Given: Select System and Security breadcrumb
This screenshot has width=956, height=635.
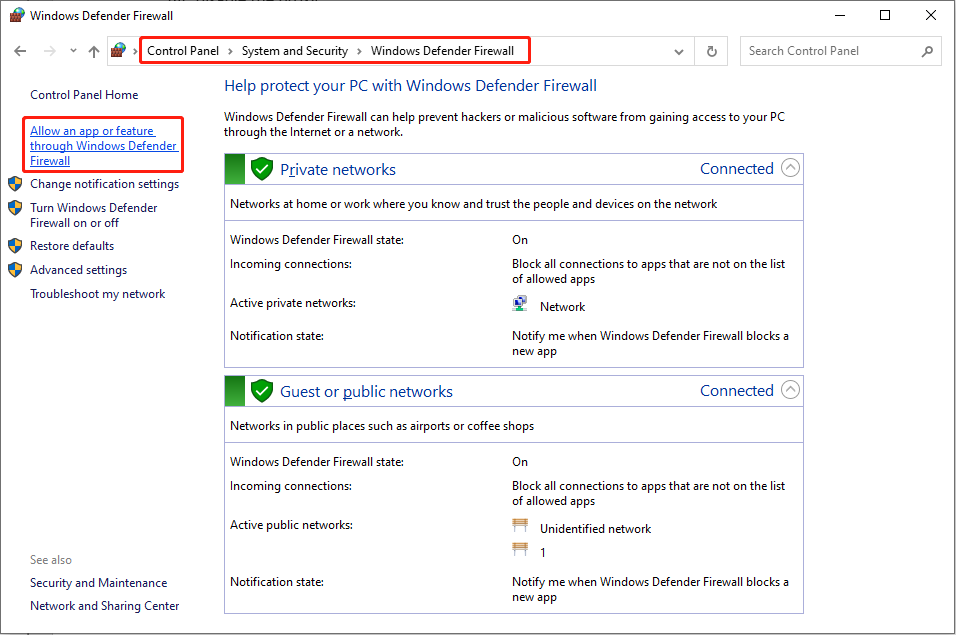Looking at the screenshot, I should point(294,51).
